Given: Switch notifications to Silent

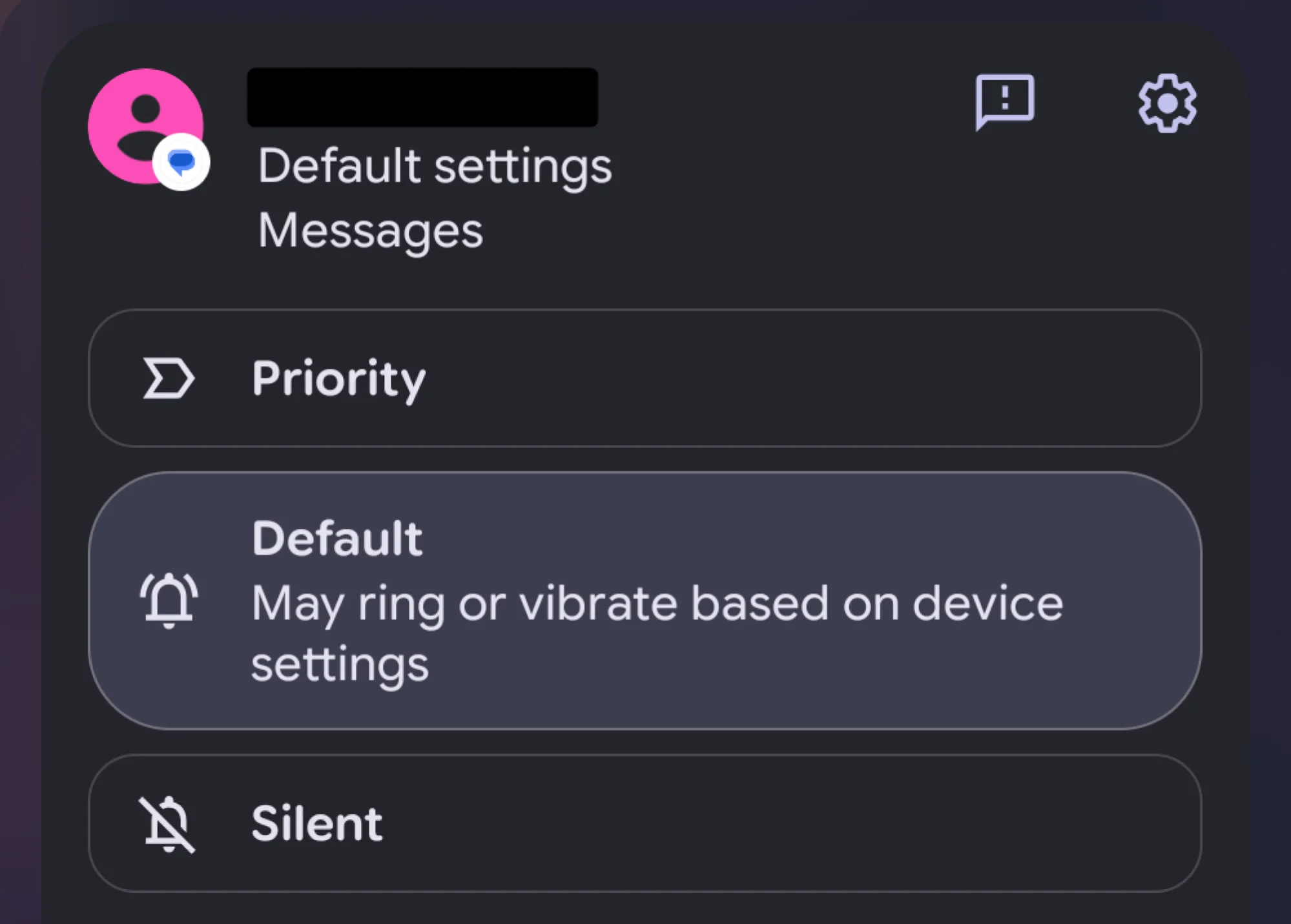Looking at the screenshot, I should click(645, 823).
